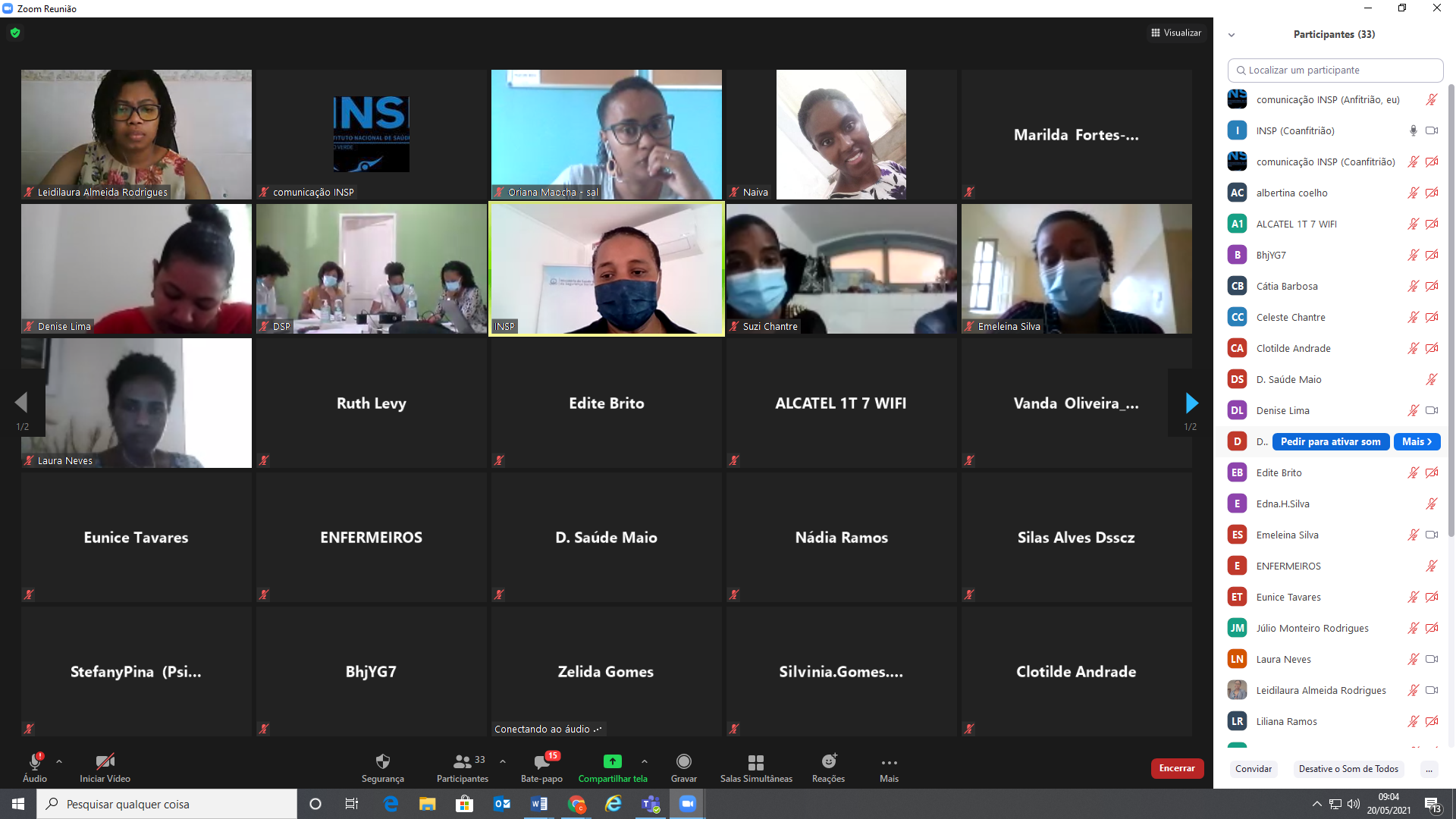1456x819 pixels.
Task: Toggle Áudio microphone mute
Action: pyautogui.click(x=34, y=761)
